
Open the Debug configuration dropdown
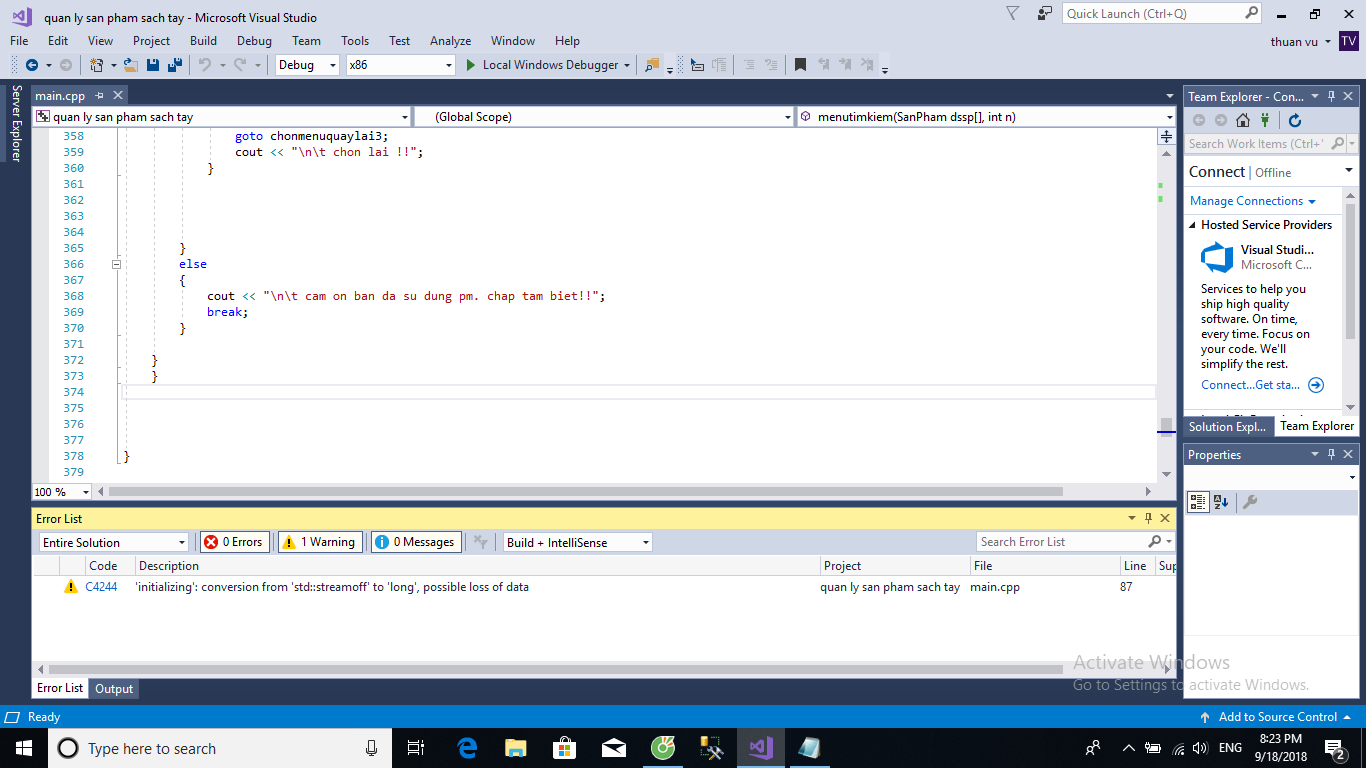[x=309, y=65]
